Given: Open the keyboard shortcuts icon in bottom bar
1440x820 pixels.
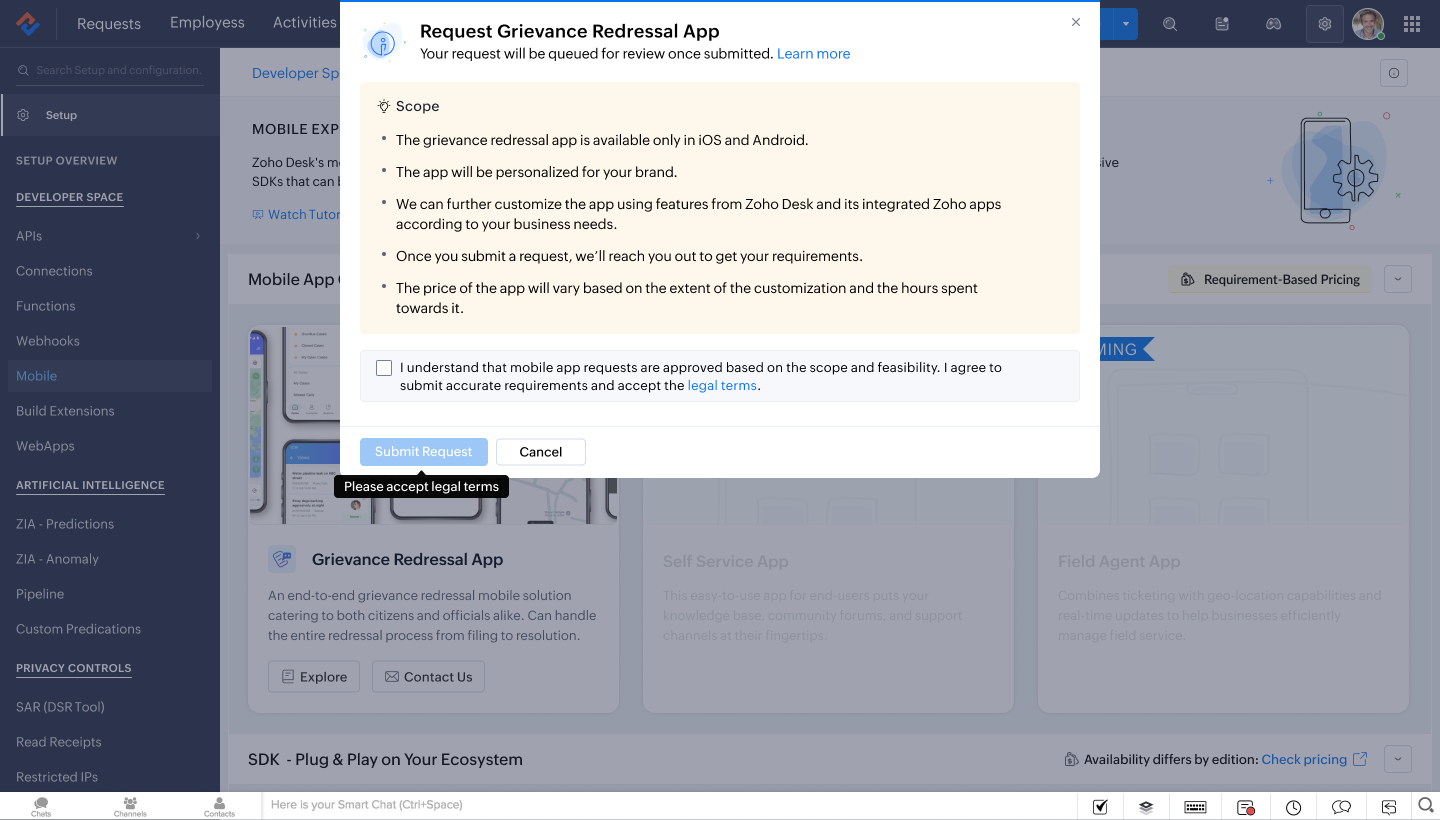Looking at the screenshot, I should (x=1195, y=807).
